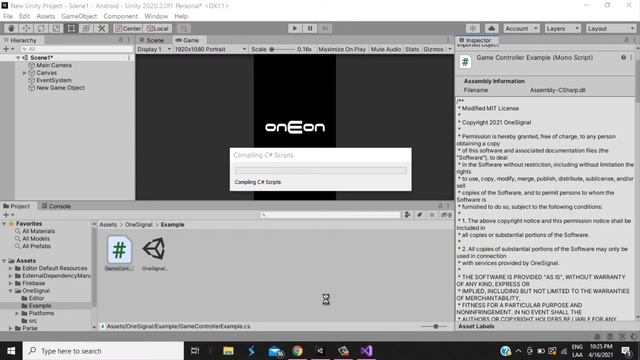This screenshot has width=640, height=360.
Task: Click the favorites star icon
Action: (432, 215)
